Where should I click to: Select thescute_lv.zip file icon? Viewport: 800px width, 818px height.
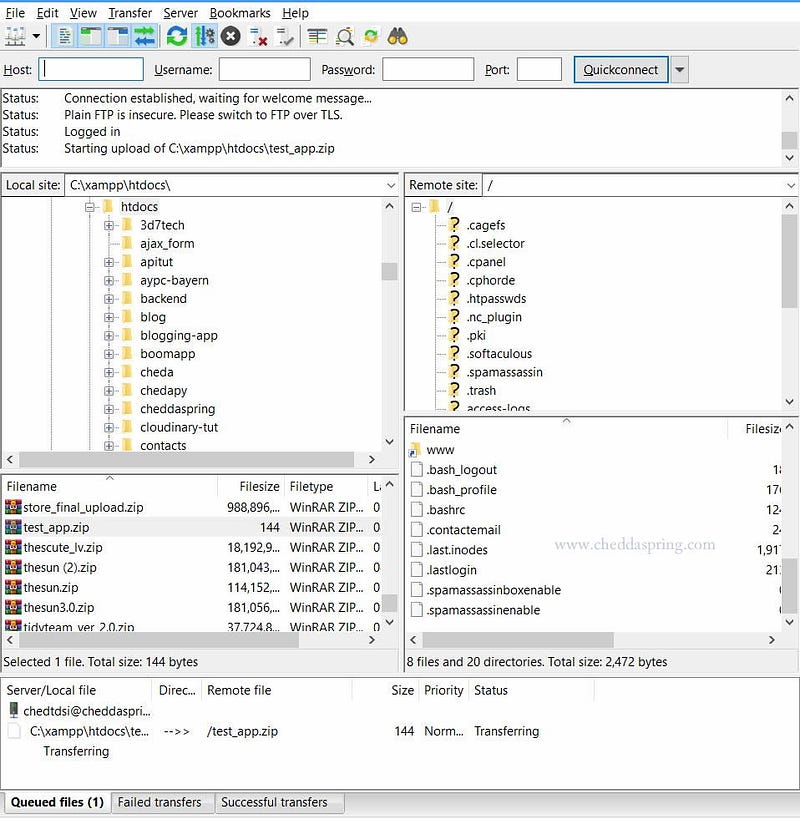point(13,547)
